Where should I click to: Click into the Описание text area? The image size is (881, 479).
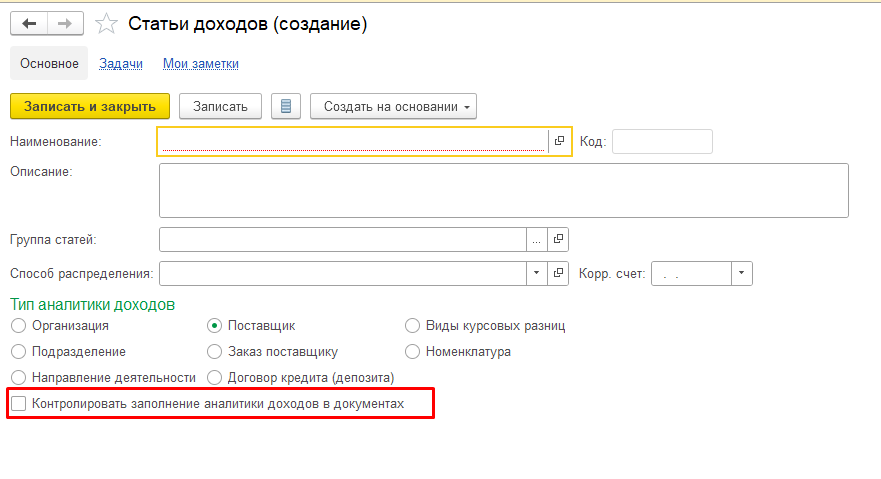pos(504,190)
